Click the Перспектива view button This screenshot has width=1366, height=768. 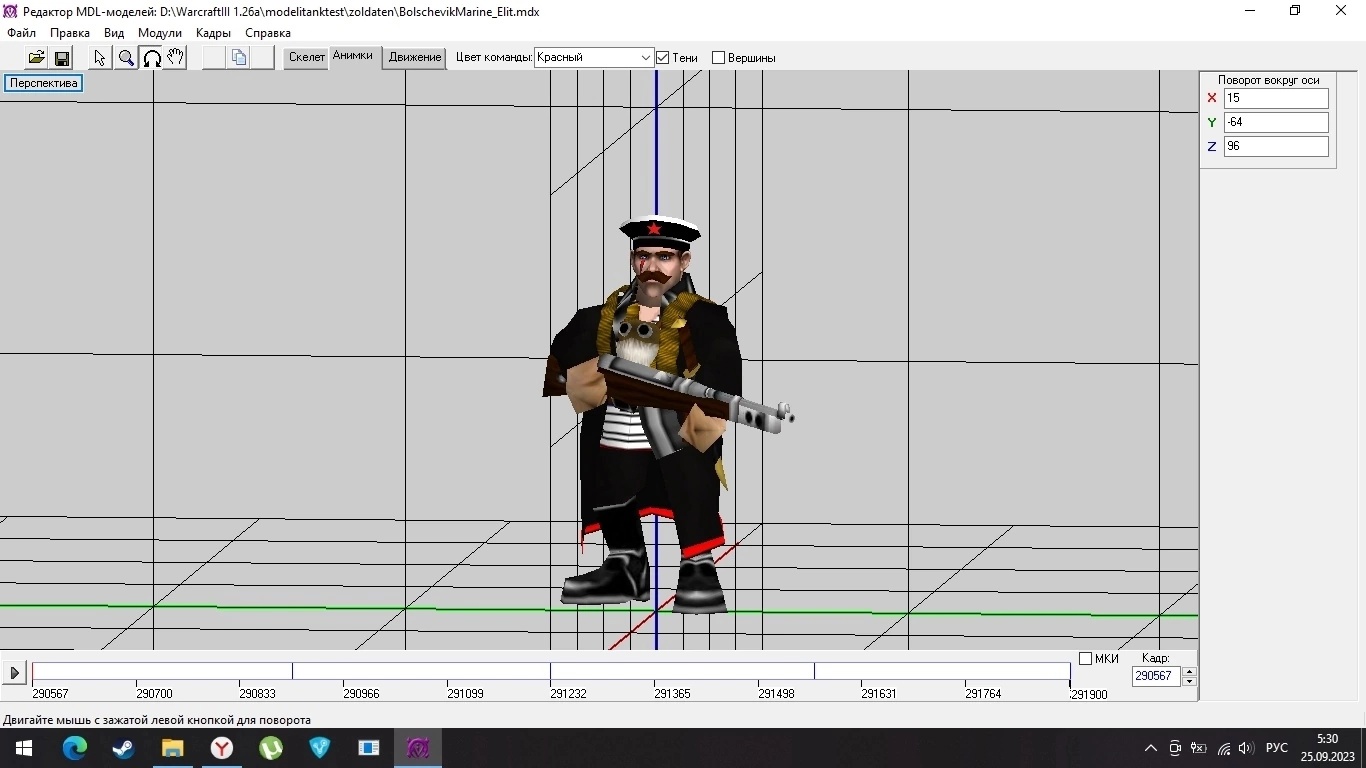pyautogui.click(x=44, y=83)
